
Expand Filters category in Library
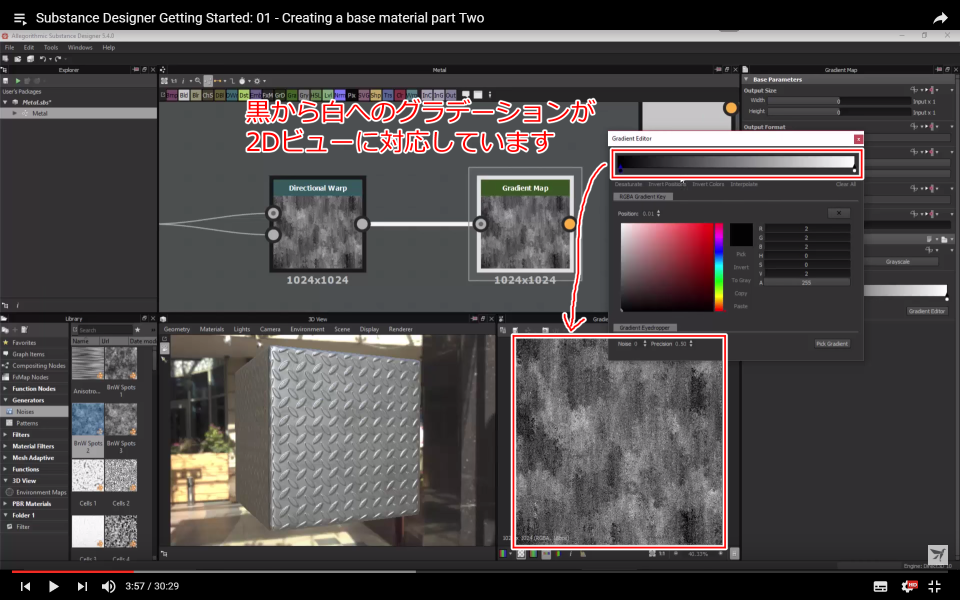(x=6, y=435)
